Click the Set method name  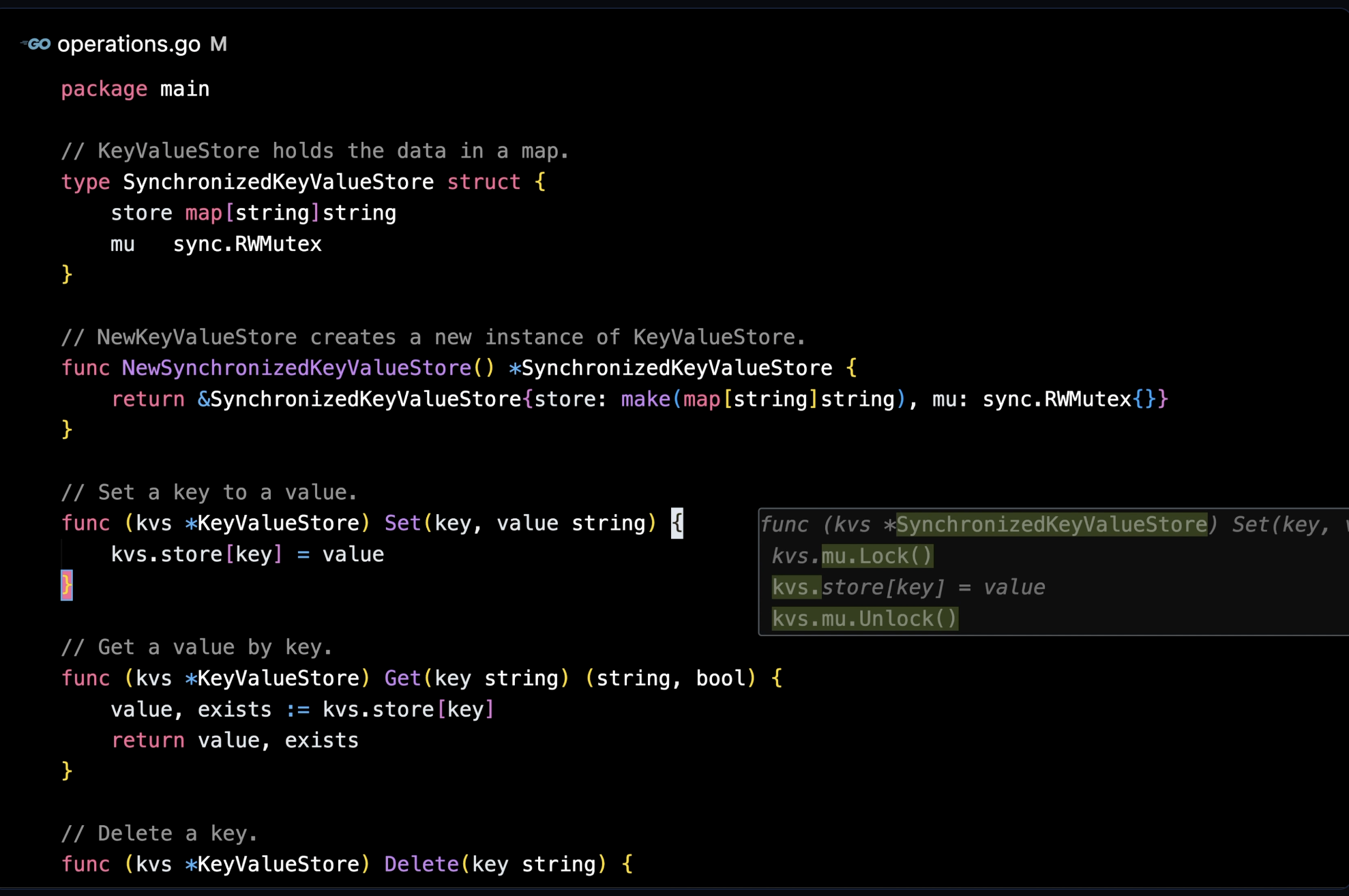click(402, 523)
